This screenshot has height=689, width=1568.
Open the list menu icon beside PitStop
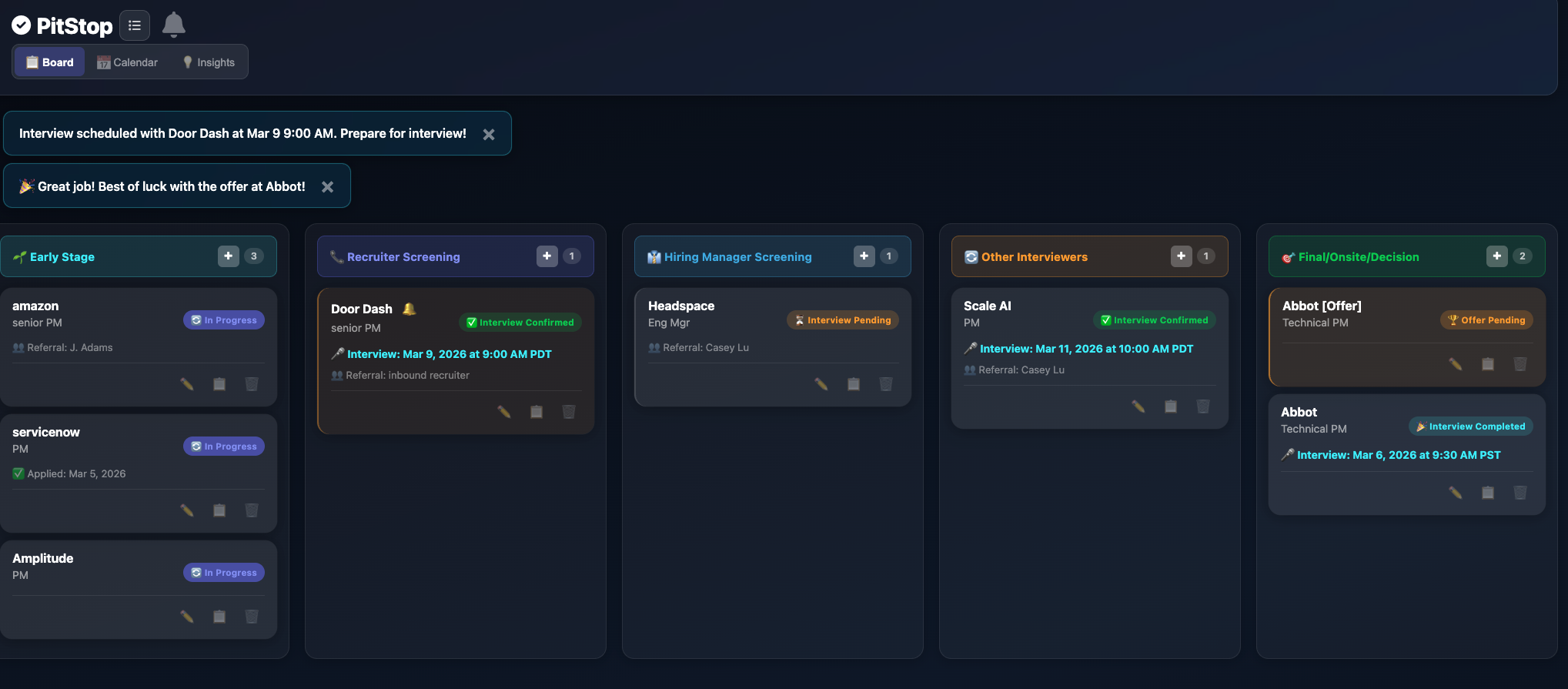click(135, 25)
